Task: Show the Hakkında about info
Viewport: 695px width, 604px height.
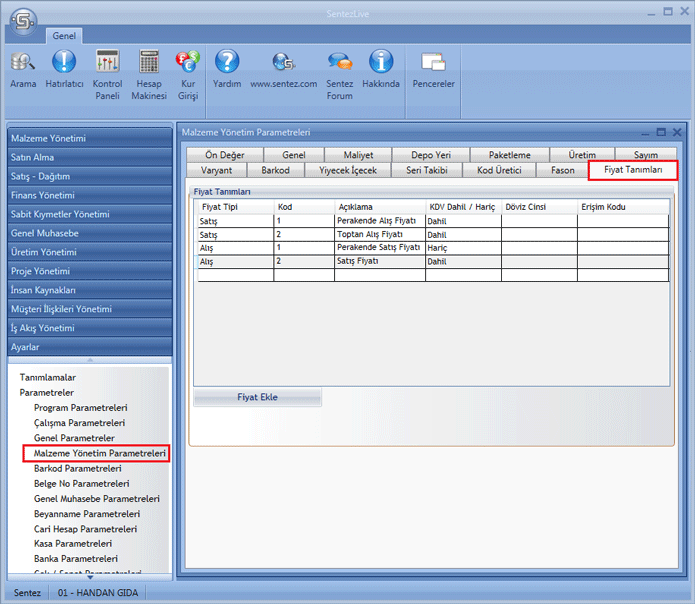Action: [x=381, y=70]
